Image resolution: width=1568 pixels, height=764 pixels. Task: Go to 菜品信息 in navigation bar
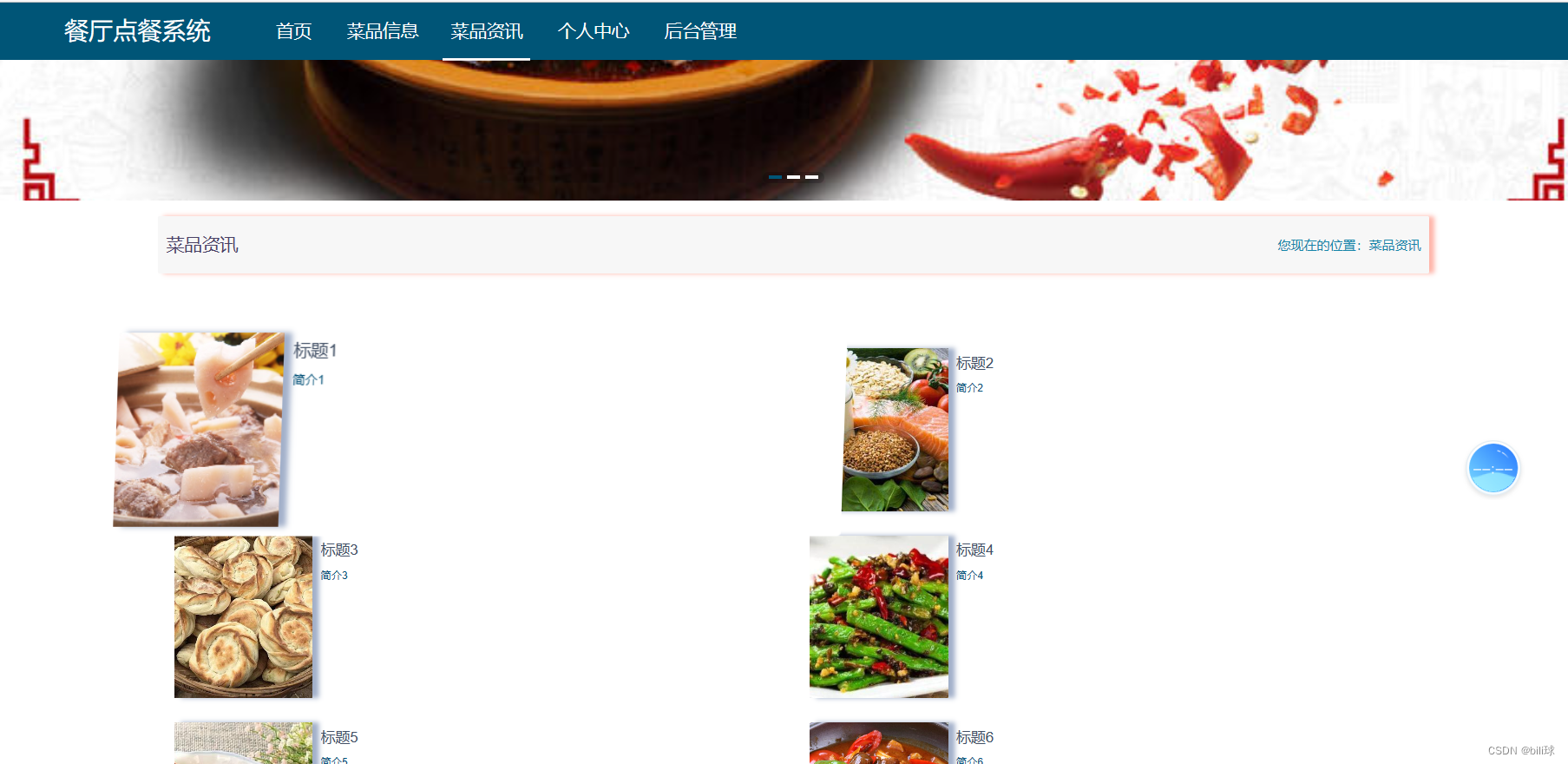[383, 31]
